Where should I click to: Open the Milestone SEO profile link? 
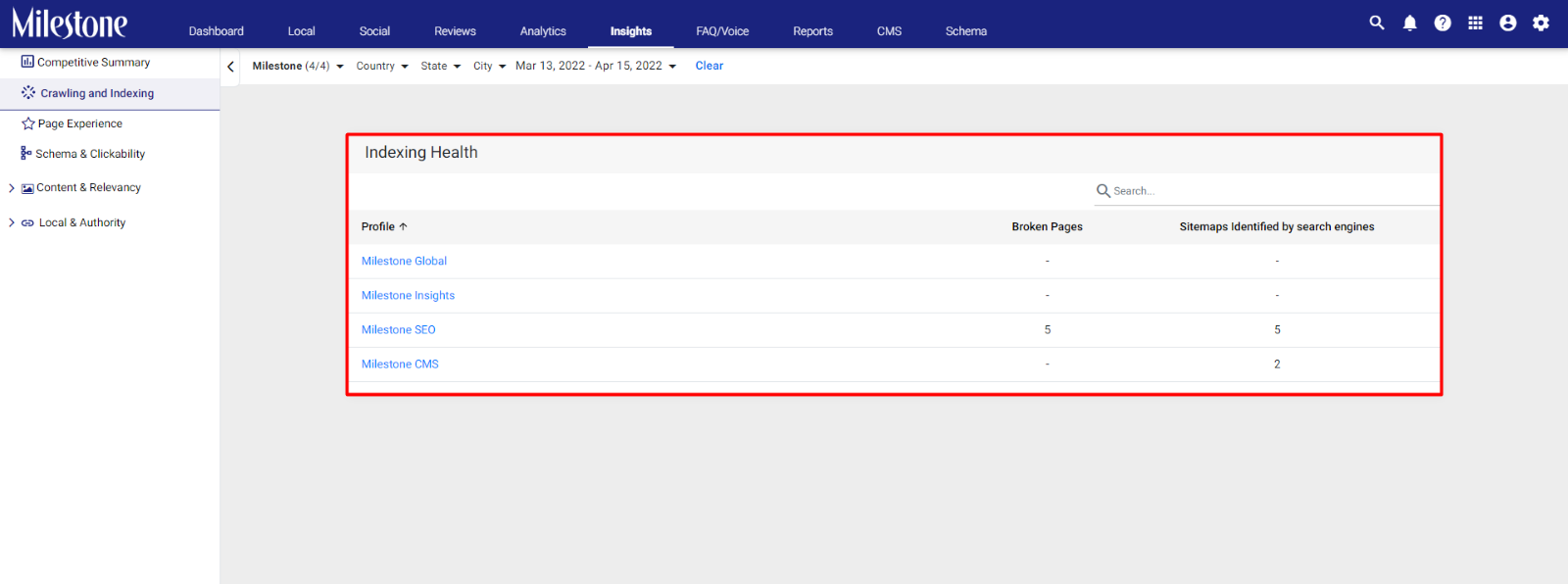click(398, 329)
